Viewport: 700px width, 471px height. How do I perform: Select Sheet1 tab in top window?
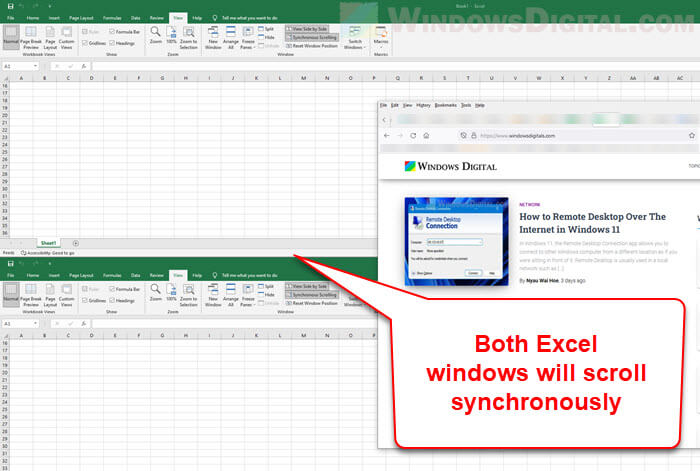point(48,243)
